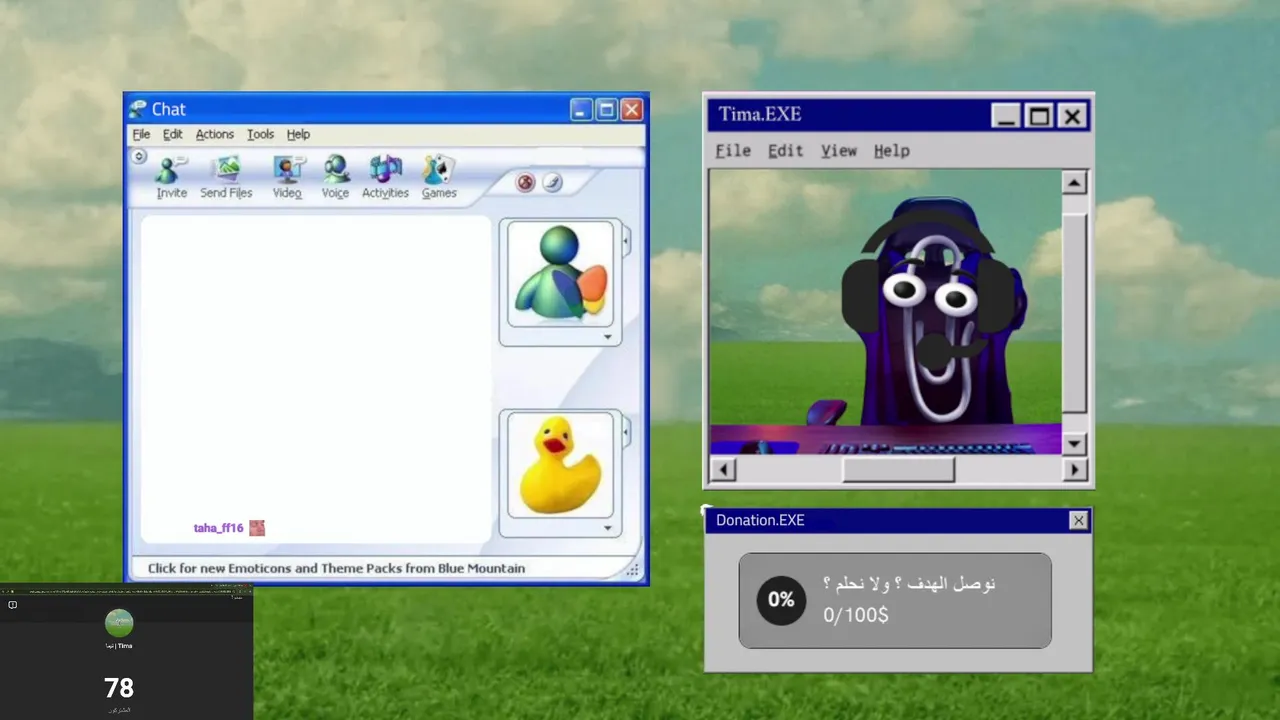The width and height of the screenshot is (1280, 720).
Task: Click the Chat window title bar text
Action: pos(169,109)
